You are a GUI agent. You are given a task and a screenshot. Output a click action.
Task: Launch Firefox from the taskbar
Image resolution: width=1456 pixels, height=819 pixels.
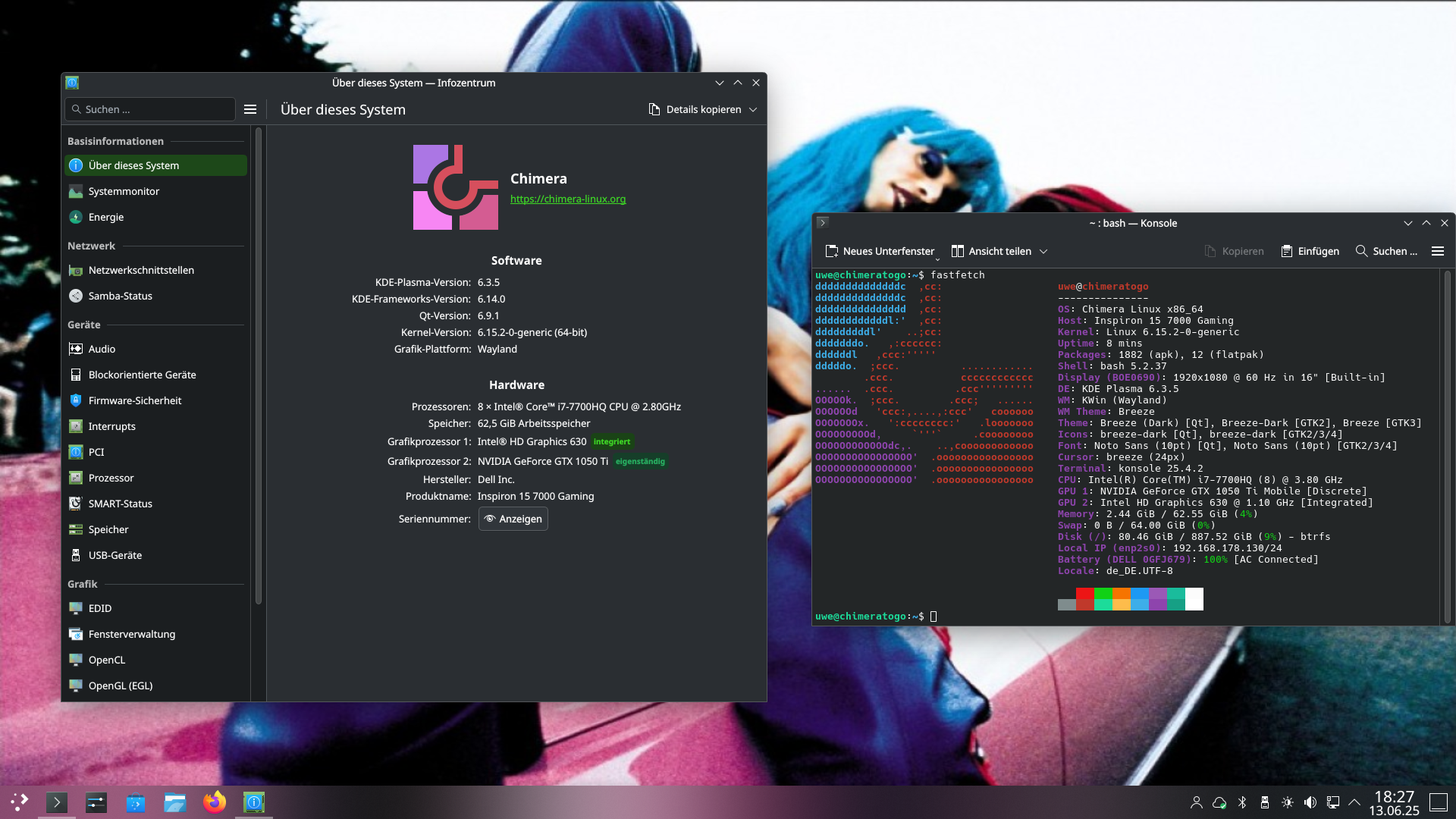[x=215, y=802]
